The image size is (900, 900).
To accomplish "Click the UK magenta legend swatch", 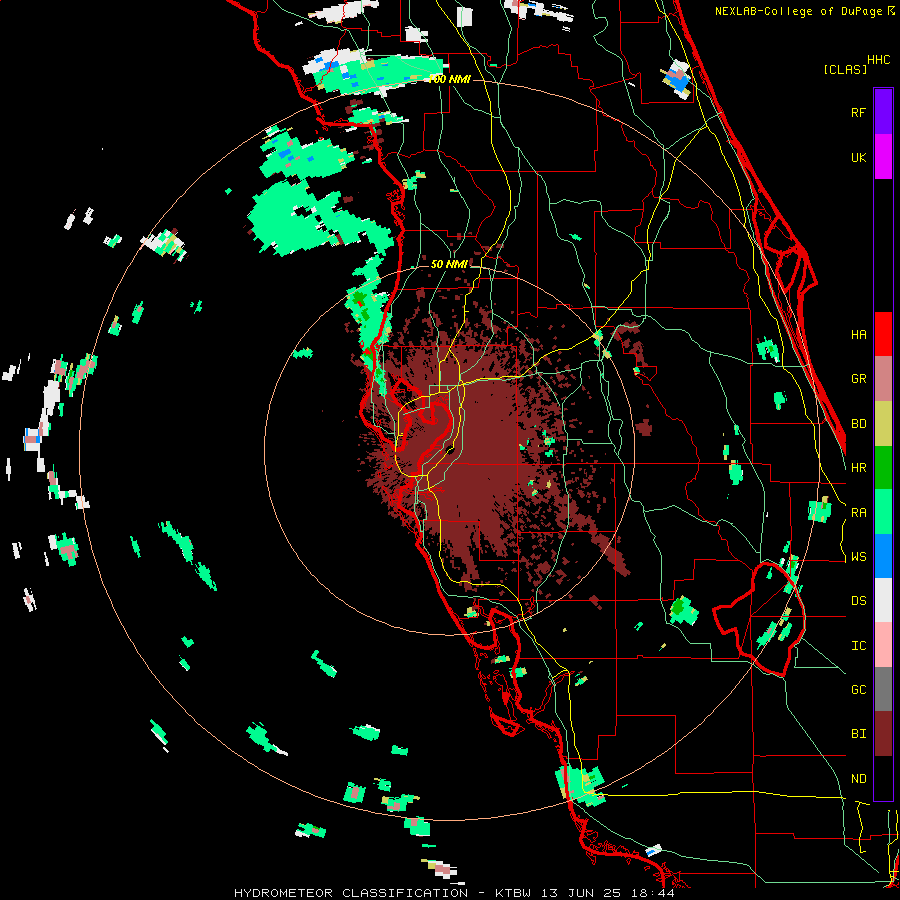I will coord(883,157).
